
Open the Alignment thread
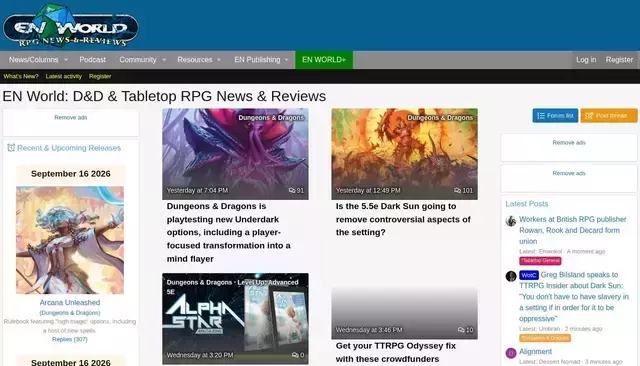point(535,352)
